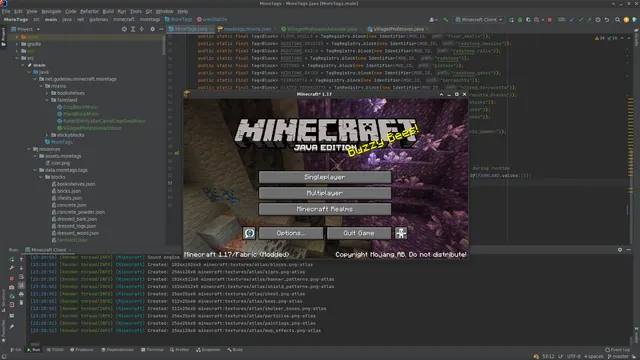The image size is (640, 360).
Task: Click red Stop icon in Run panel
Action: pos(12,278)
